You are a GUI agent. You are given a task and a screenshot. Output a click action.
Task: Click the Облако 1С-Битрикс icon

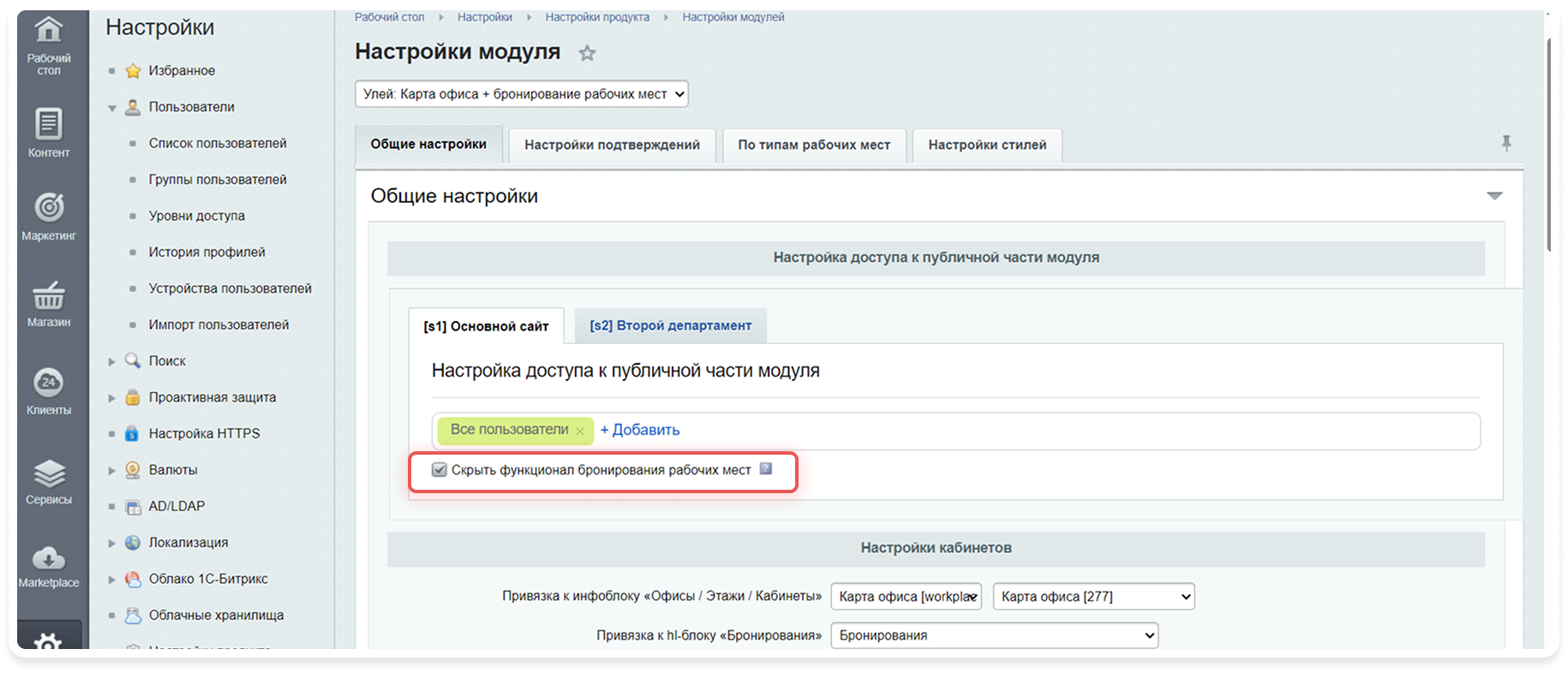coord(133,579)
